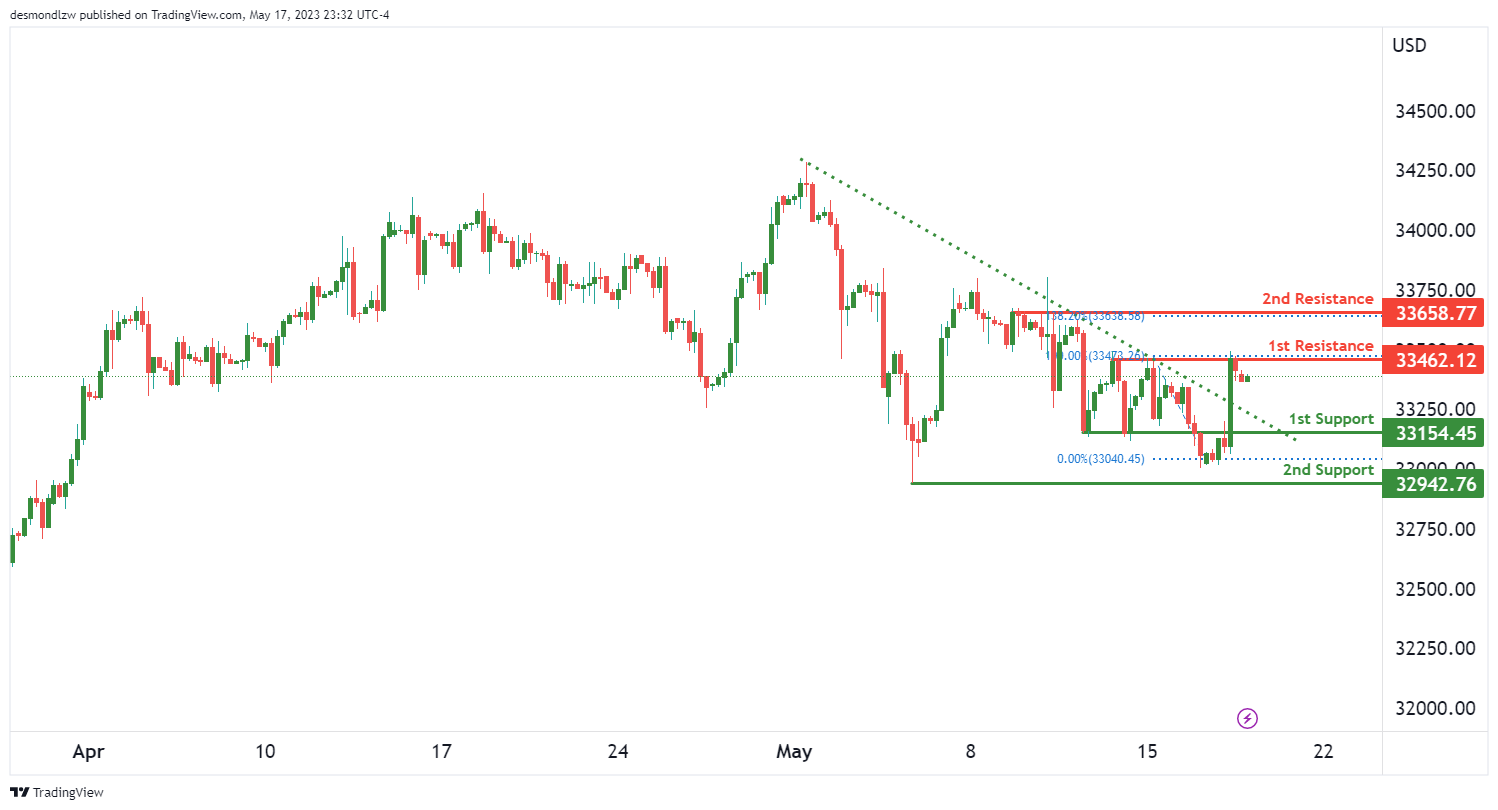The image size is (1498, 810).
Task: Click the 34500.00 price scale value
Action: pos(1435,111)
